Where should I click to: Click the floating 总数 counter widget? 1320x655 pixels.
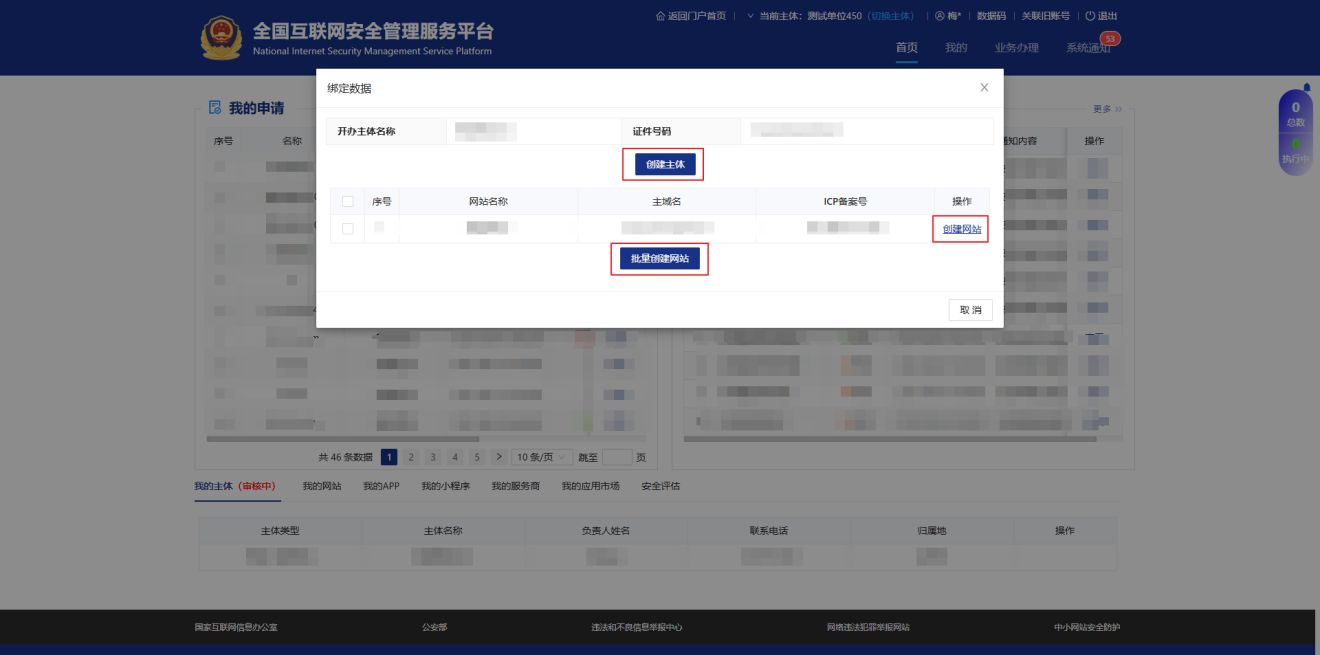pyautogui.click(x=1296, y=113)
